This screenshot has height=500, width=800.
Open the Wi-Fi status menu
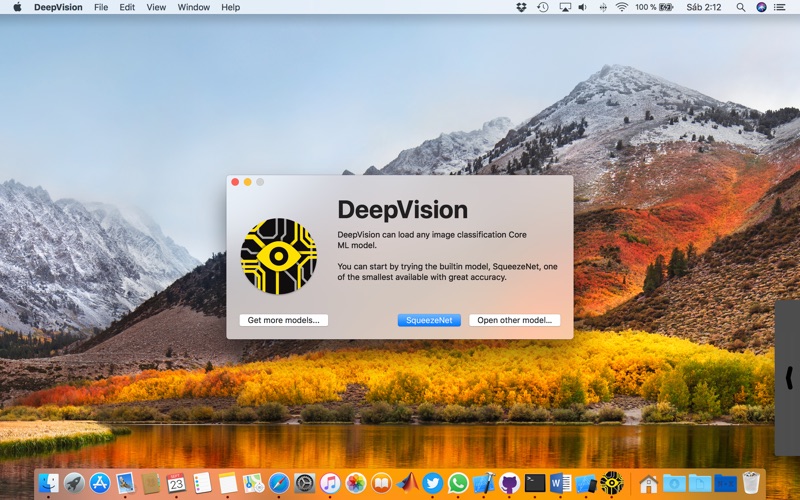pos(621,7)
